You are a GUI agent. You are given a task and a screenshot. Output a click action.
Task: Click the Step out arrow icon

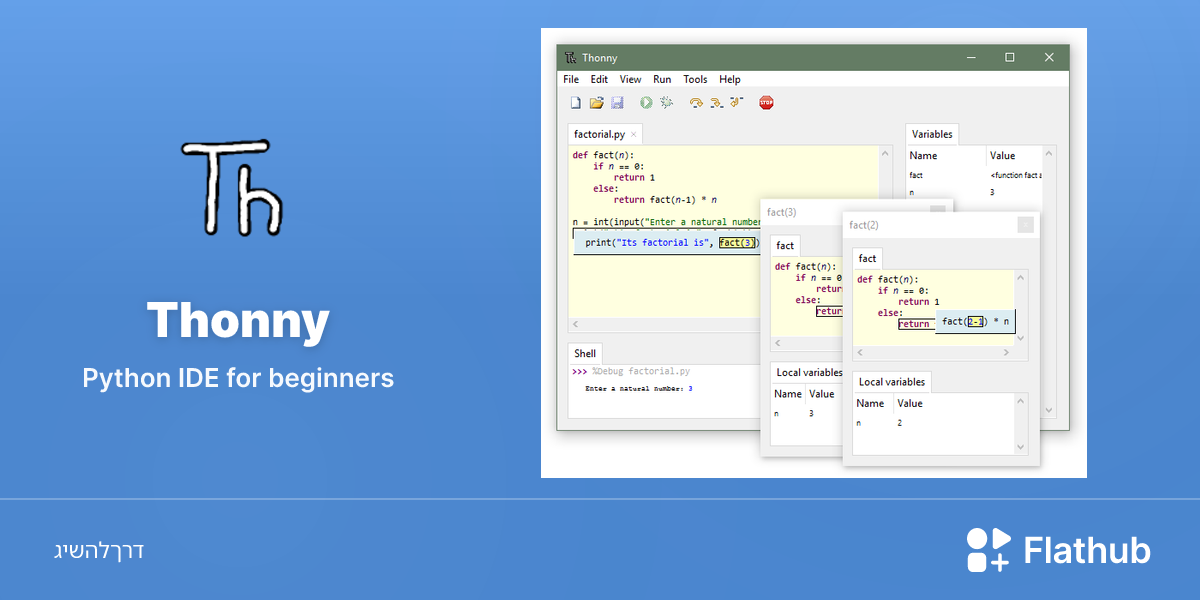737,102
